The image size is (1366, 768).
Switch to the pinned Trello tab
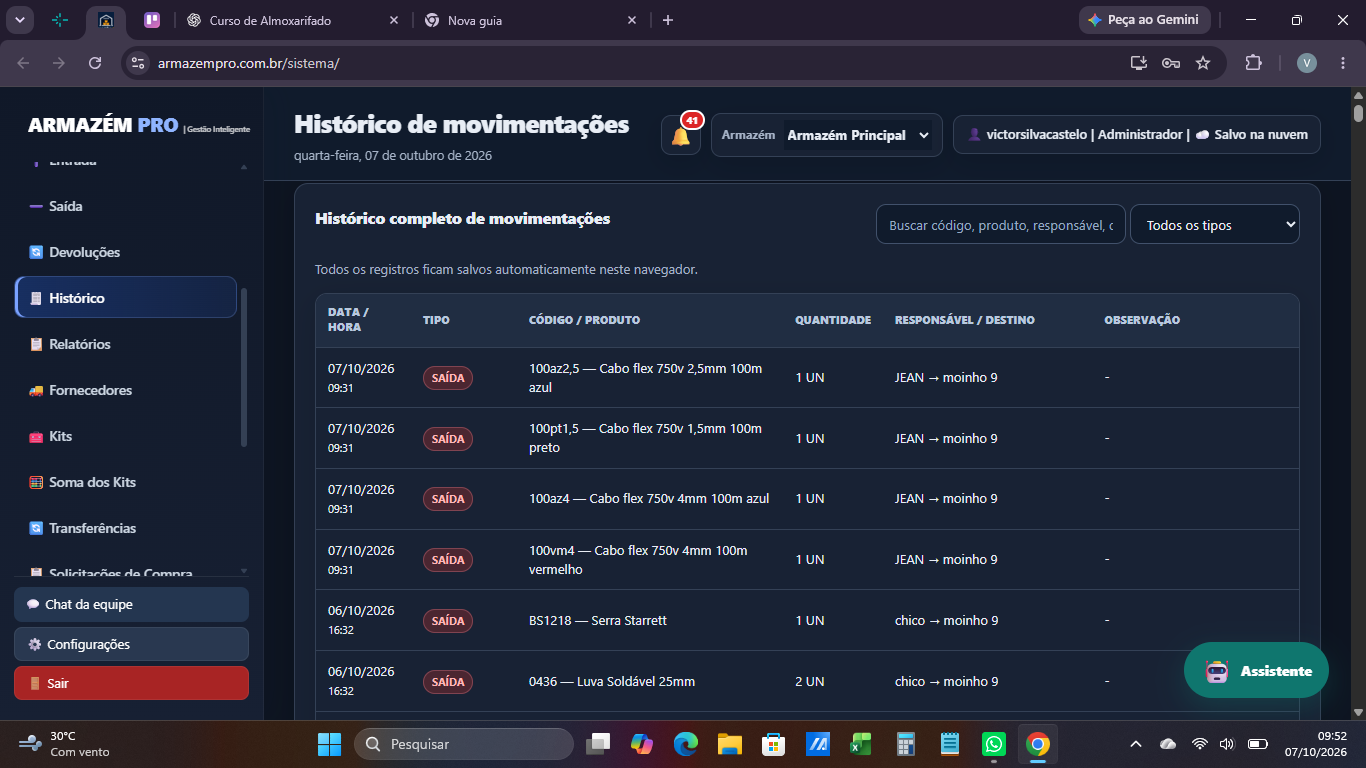pyautogui.click(x=151, y=20)
